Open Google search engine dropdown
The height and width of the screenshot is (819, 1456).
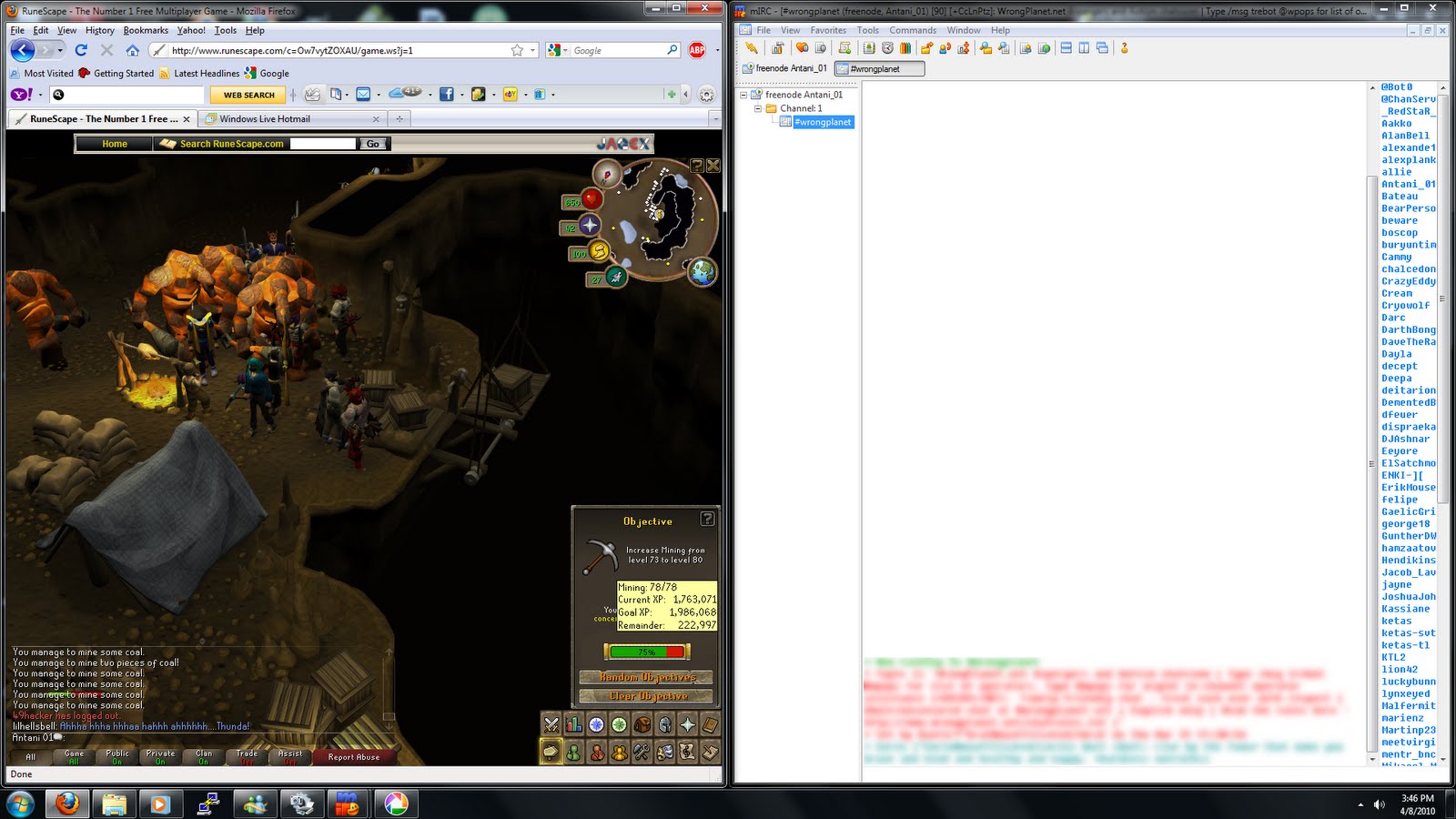pyautogui.click(x=565, y=50)
